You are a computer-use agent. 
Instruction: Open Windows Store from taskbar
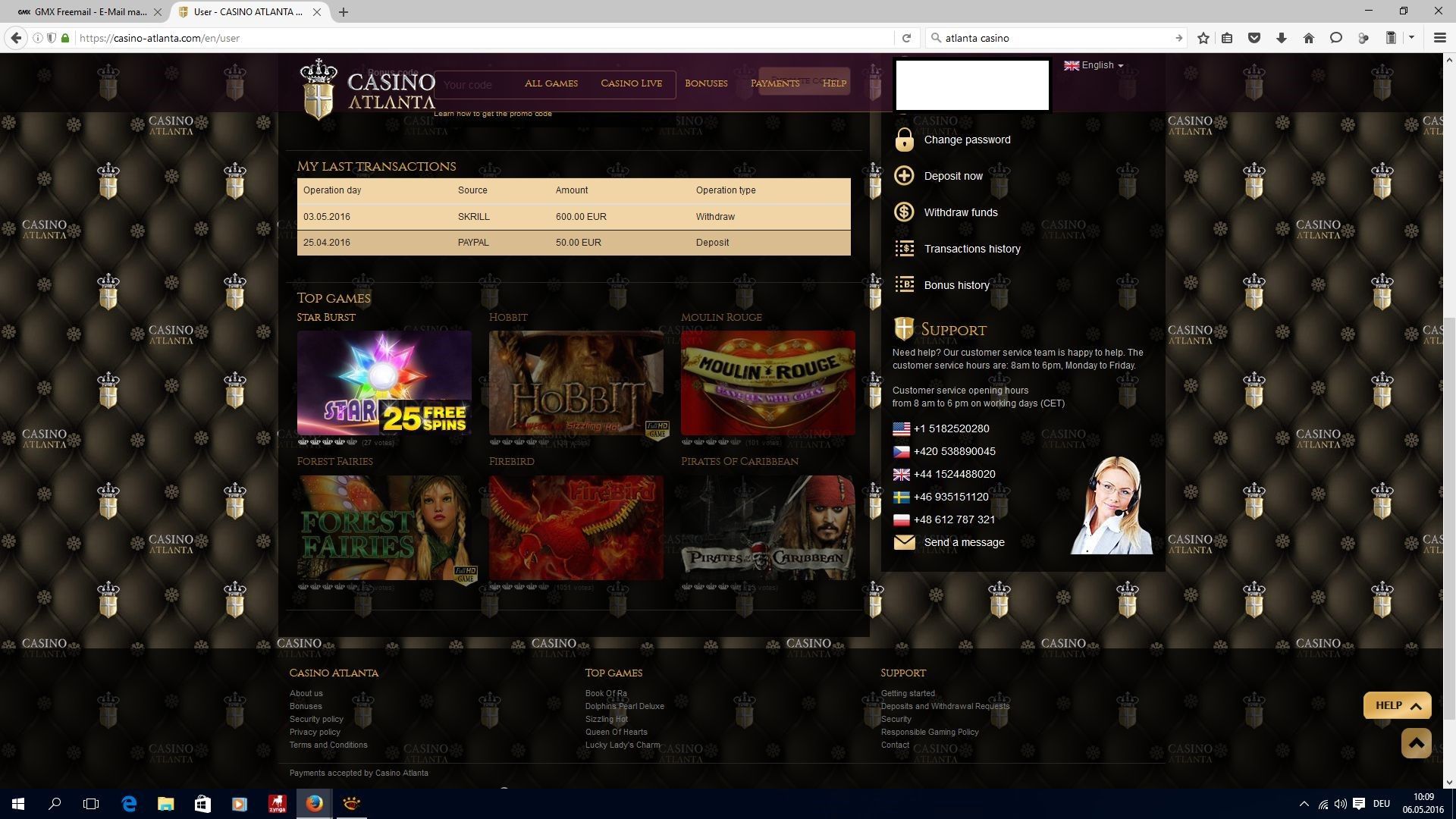click(x=202, y=804)
